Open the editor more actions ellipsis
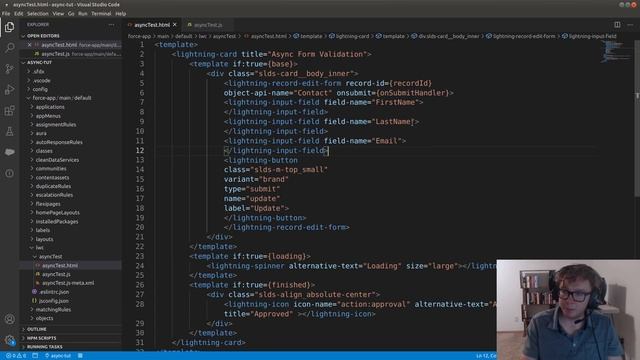 pos(630,25)
